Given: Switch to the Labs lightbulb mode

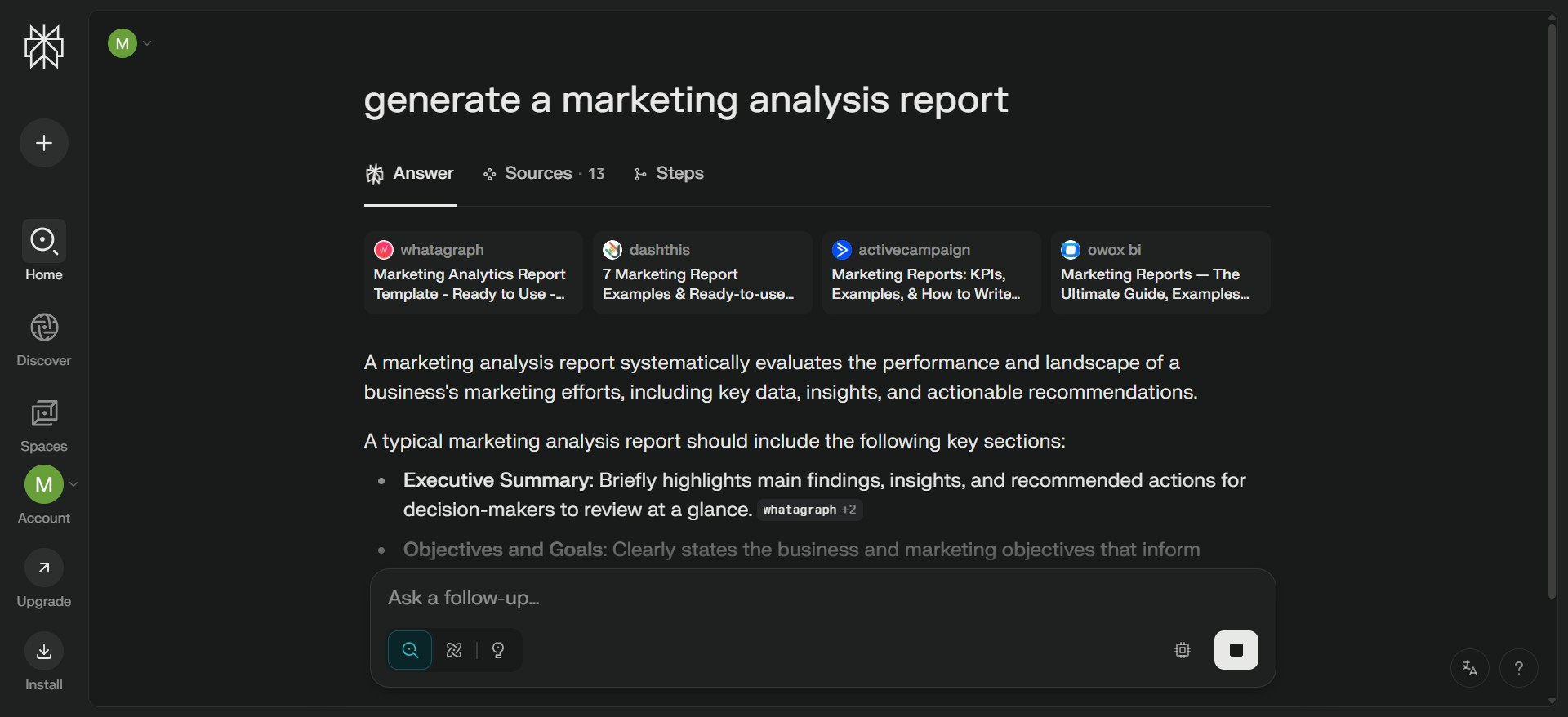Looking at the screenshot, I should 498,650.
